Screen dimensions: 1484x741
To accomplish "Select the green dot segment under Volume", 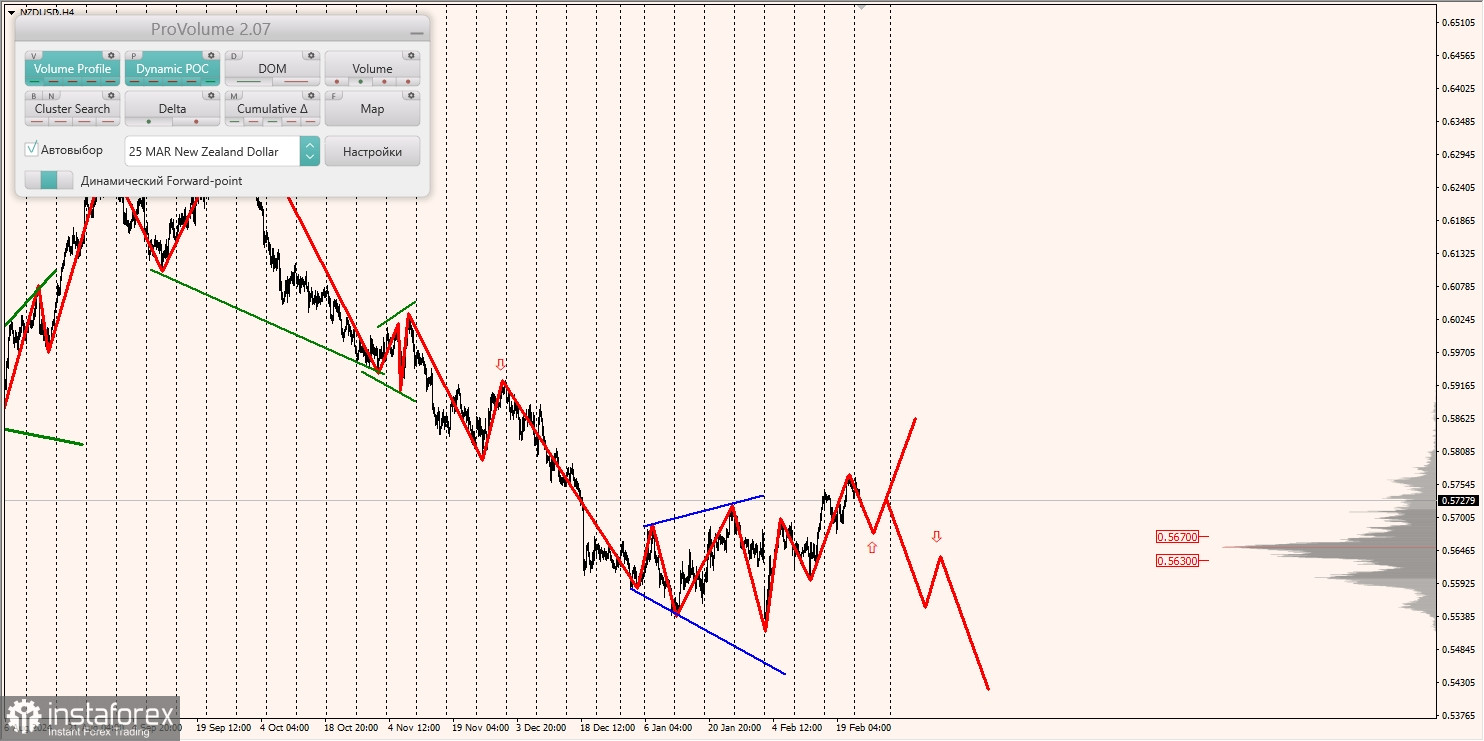I will (x=360, y=81).
